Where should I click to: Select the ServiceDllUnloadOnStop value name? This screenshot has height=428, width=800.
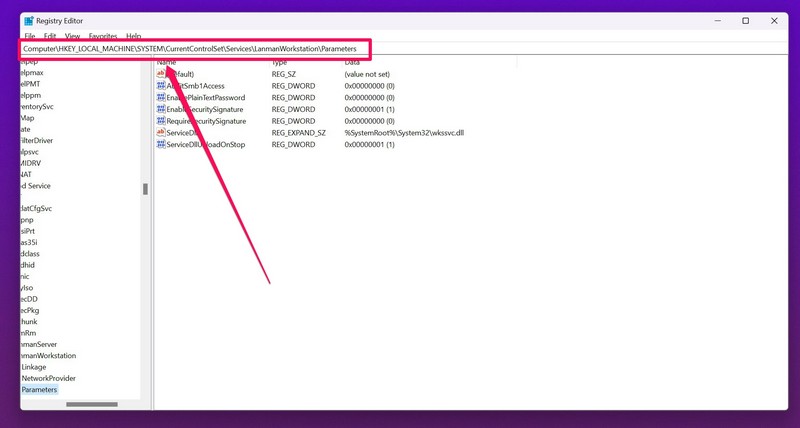pyautogui.click(x=206, y=144)
